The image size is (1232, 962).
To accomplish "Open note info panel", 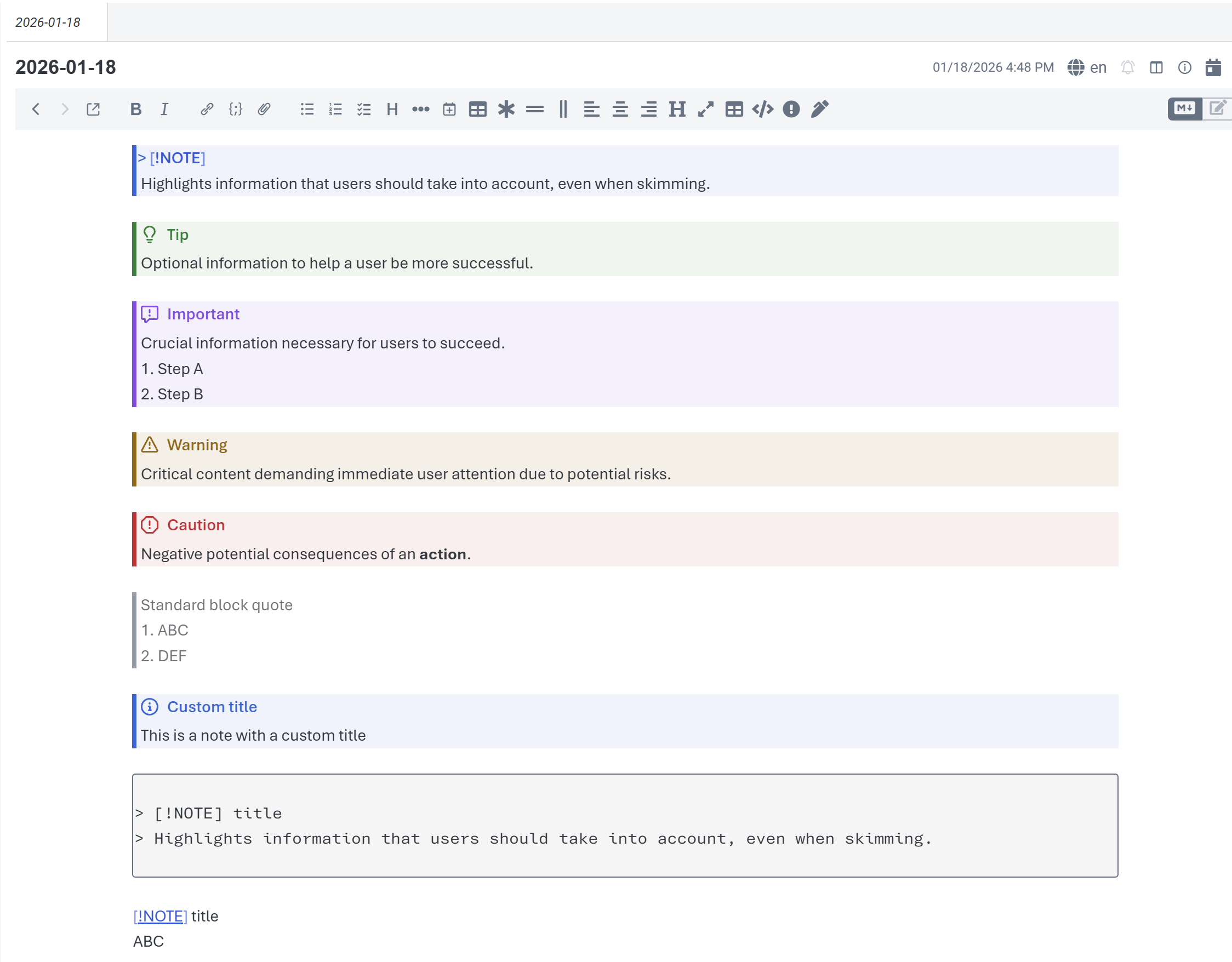I will tap(1185, 67).
